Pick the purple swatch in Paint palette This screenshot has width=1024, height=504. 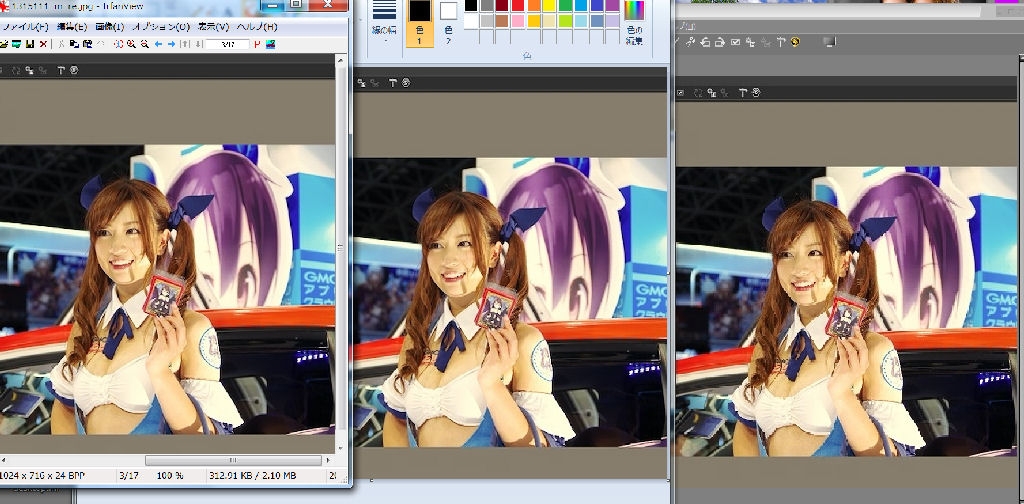pyautogui.click(x=613, y=5)
